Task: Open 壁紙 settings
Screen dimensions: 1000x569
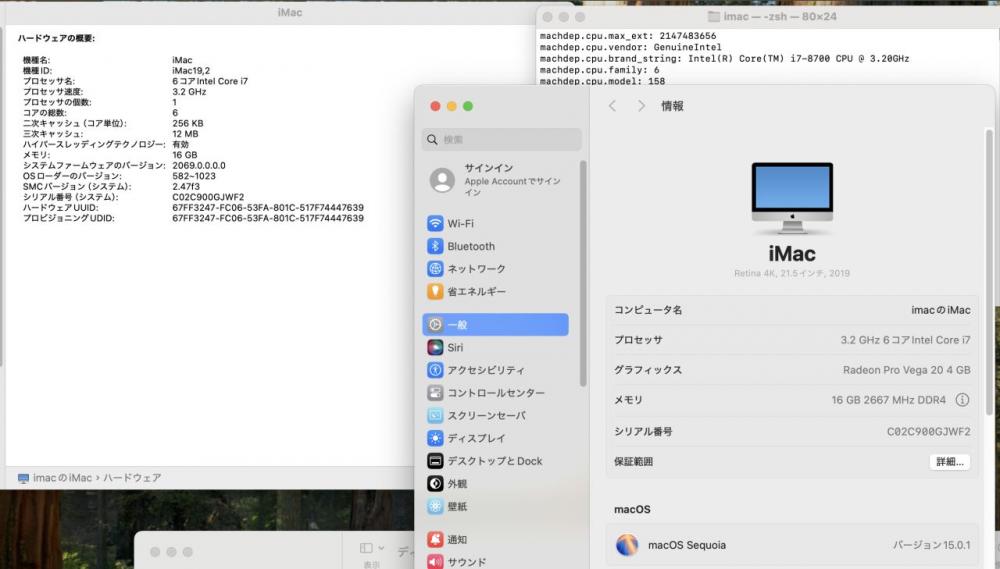Action: point(456,506)
